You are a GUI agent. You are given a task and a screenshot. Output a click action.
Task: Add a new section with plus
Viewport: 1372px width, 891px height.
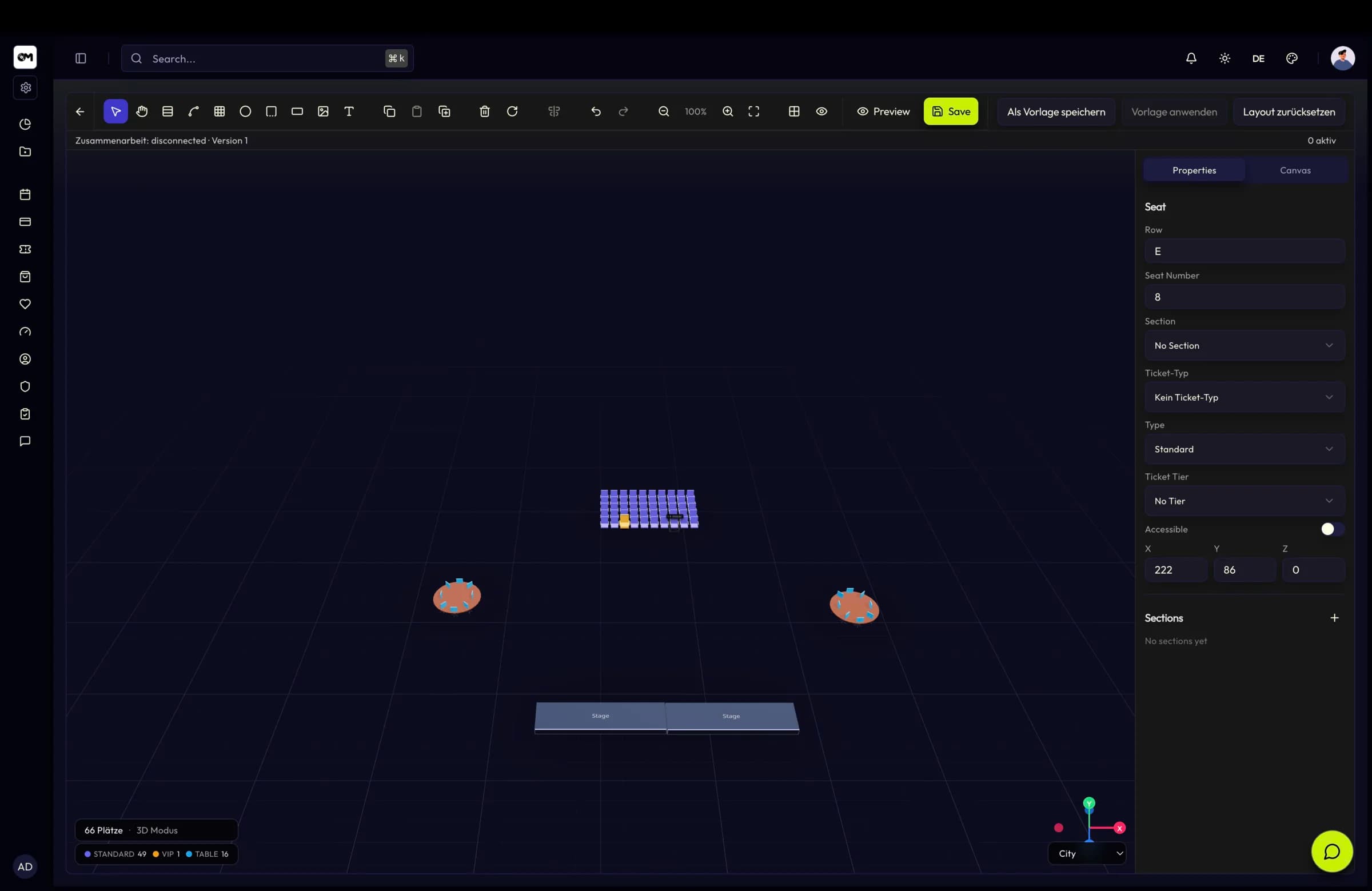1334,618
